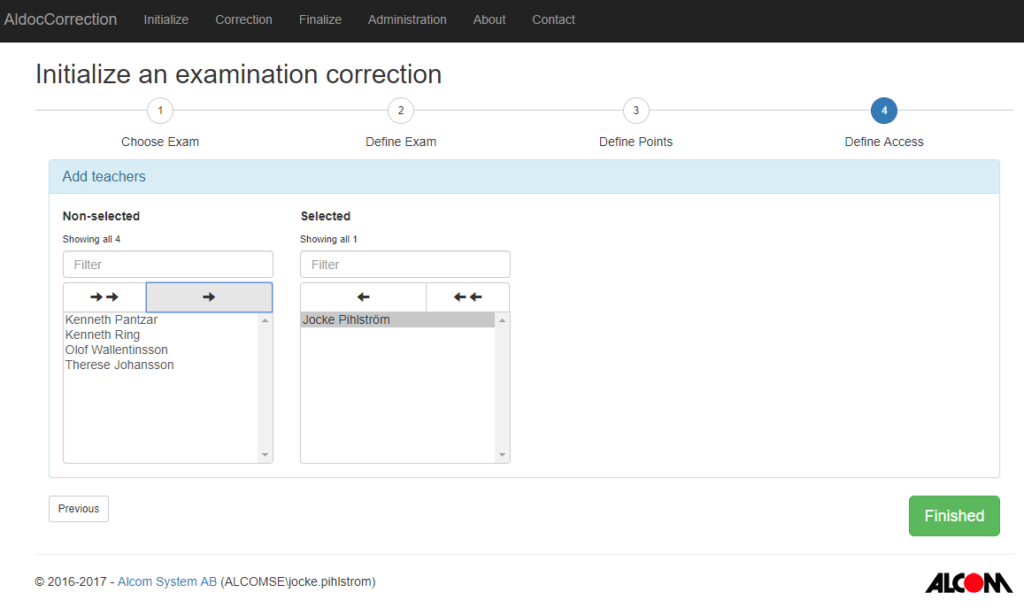Viewport: 1024px width, 608px height.
Task: Click the move all right double-arrow button
Action: [105, 297]
